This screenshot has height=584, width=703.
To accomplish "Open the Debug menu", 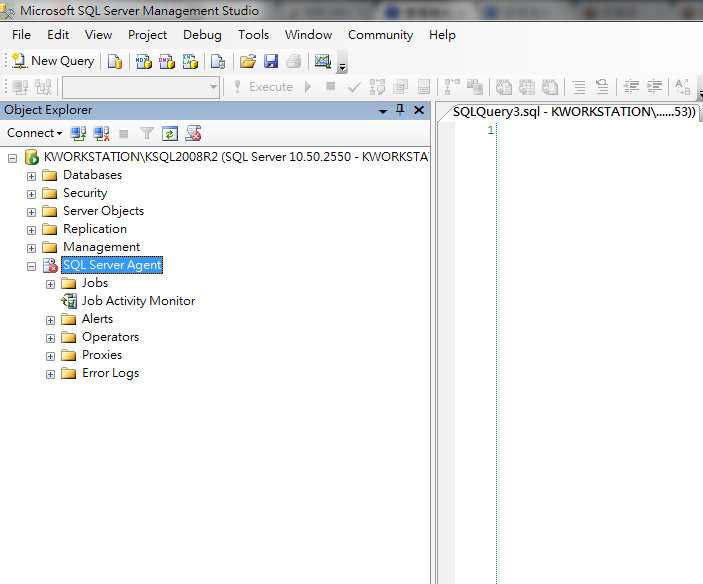I will (202, 35).
